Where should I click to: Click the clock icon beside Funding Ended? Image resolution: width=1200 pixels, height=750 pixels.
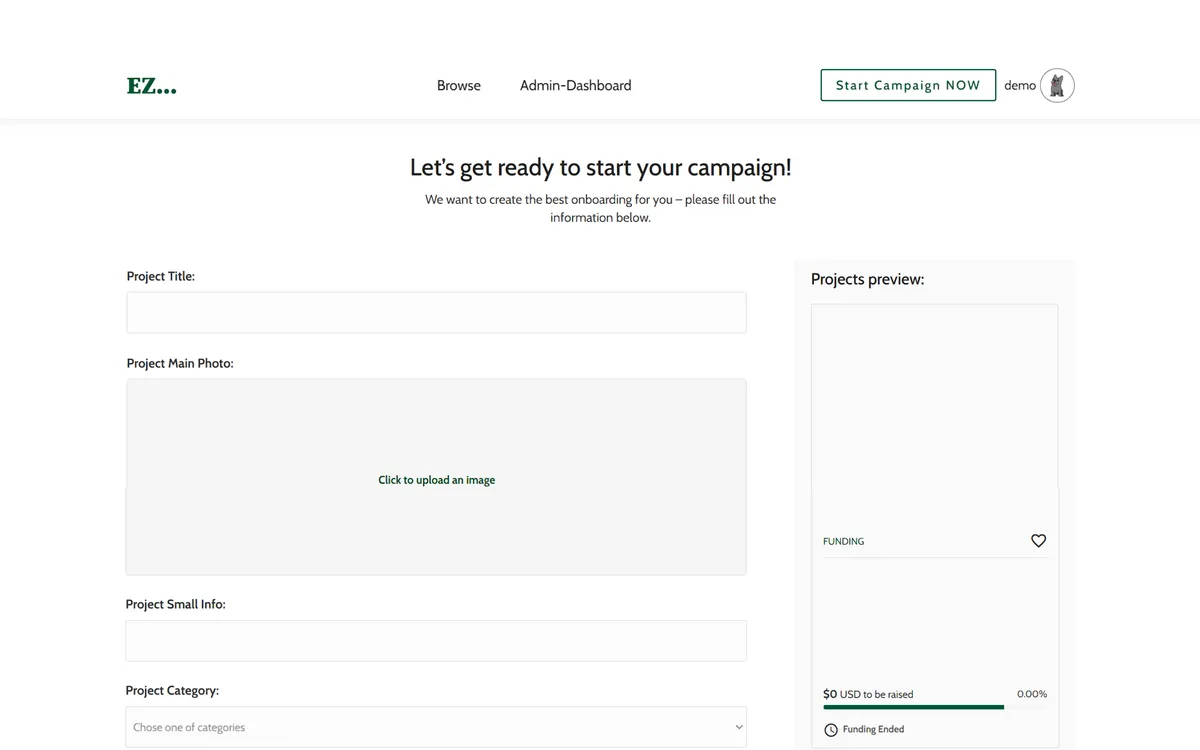click(831, 730)
